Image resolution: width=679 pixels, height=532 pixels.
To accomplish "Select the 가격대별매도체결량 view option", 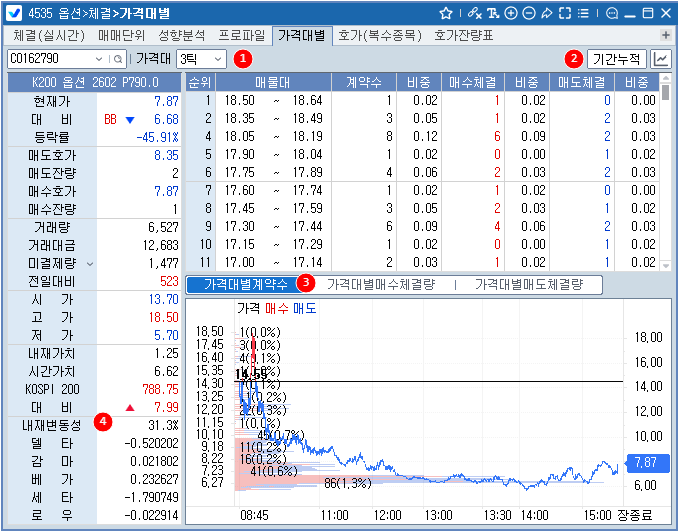I will pyautogui.click(x=528, y=285).
